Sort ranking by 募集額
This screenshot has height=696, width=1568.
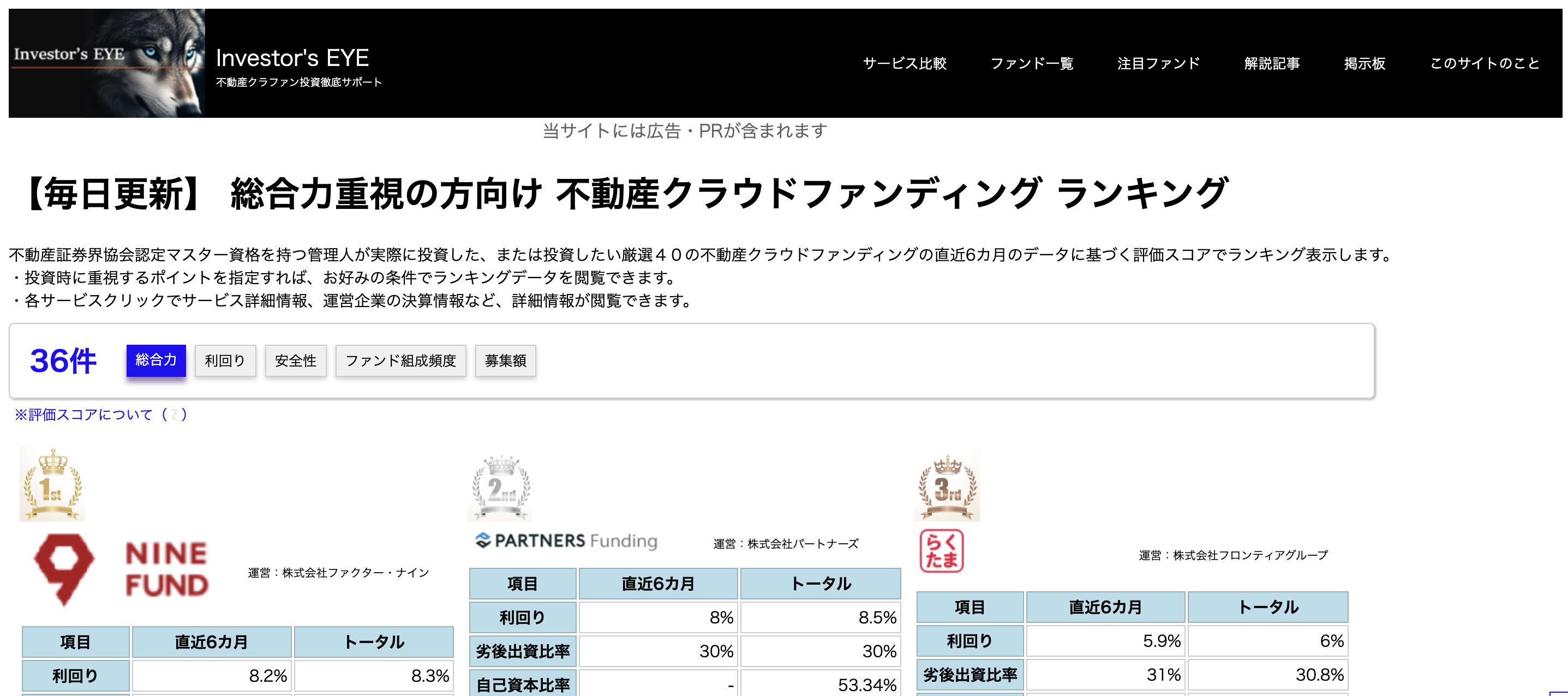coord(505,361)
